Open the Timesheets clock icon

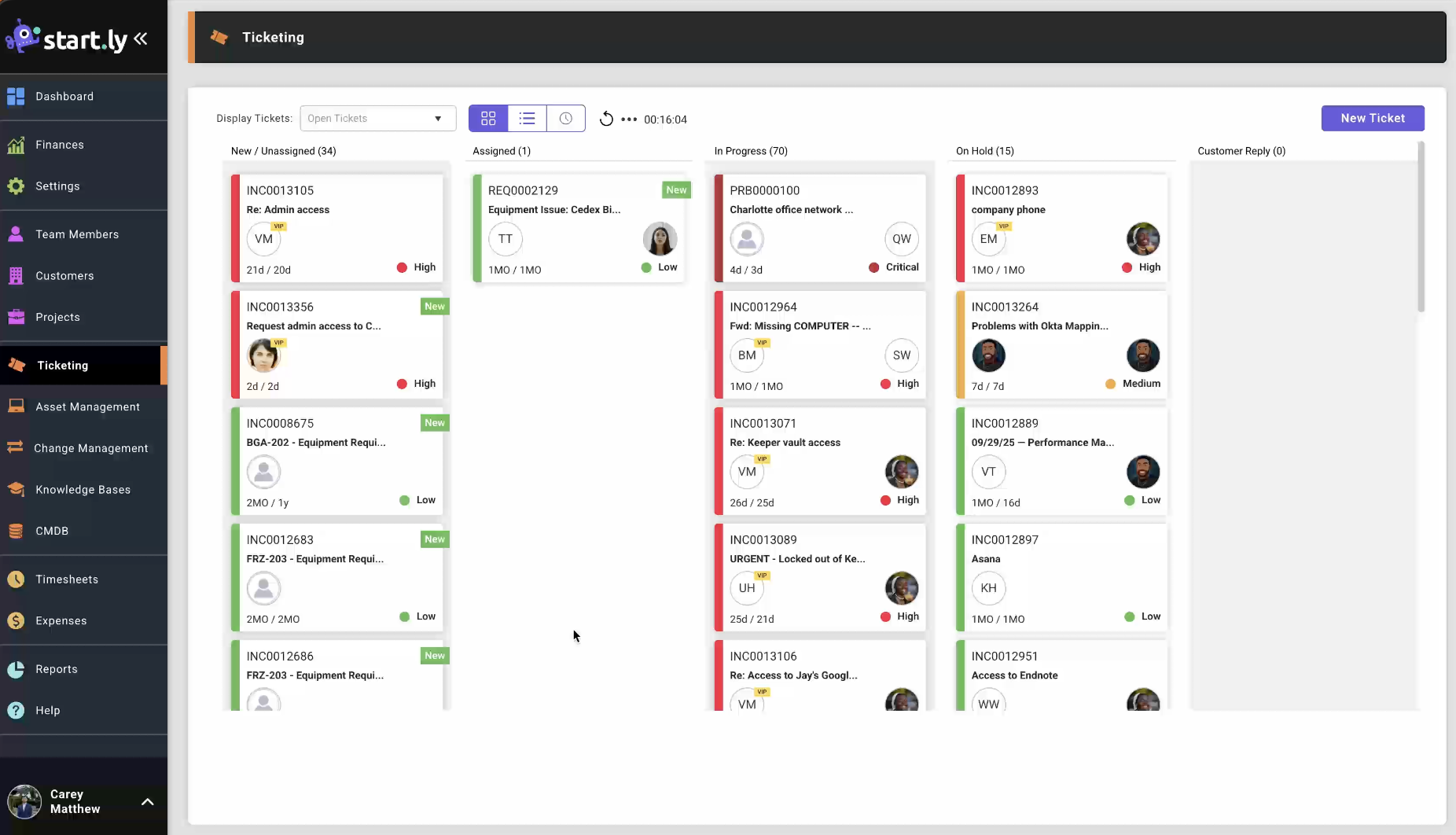(16, 579)
